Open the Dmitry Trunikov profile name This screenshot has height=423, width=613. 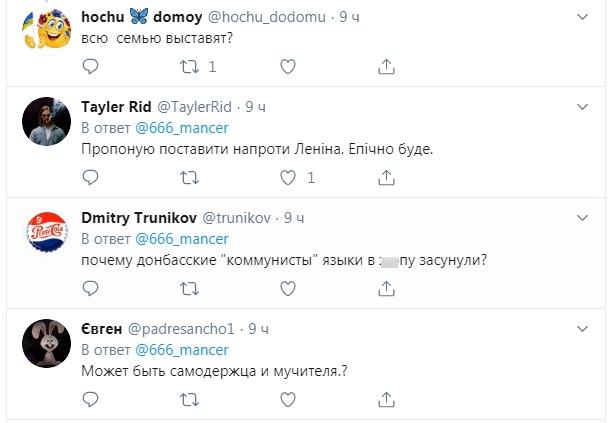(139, 217)
